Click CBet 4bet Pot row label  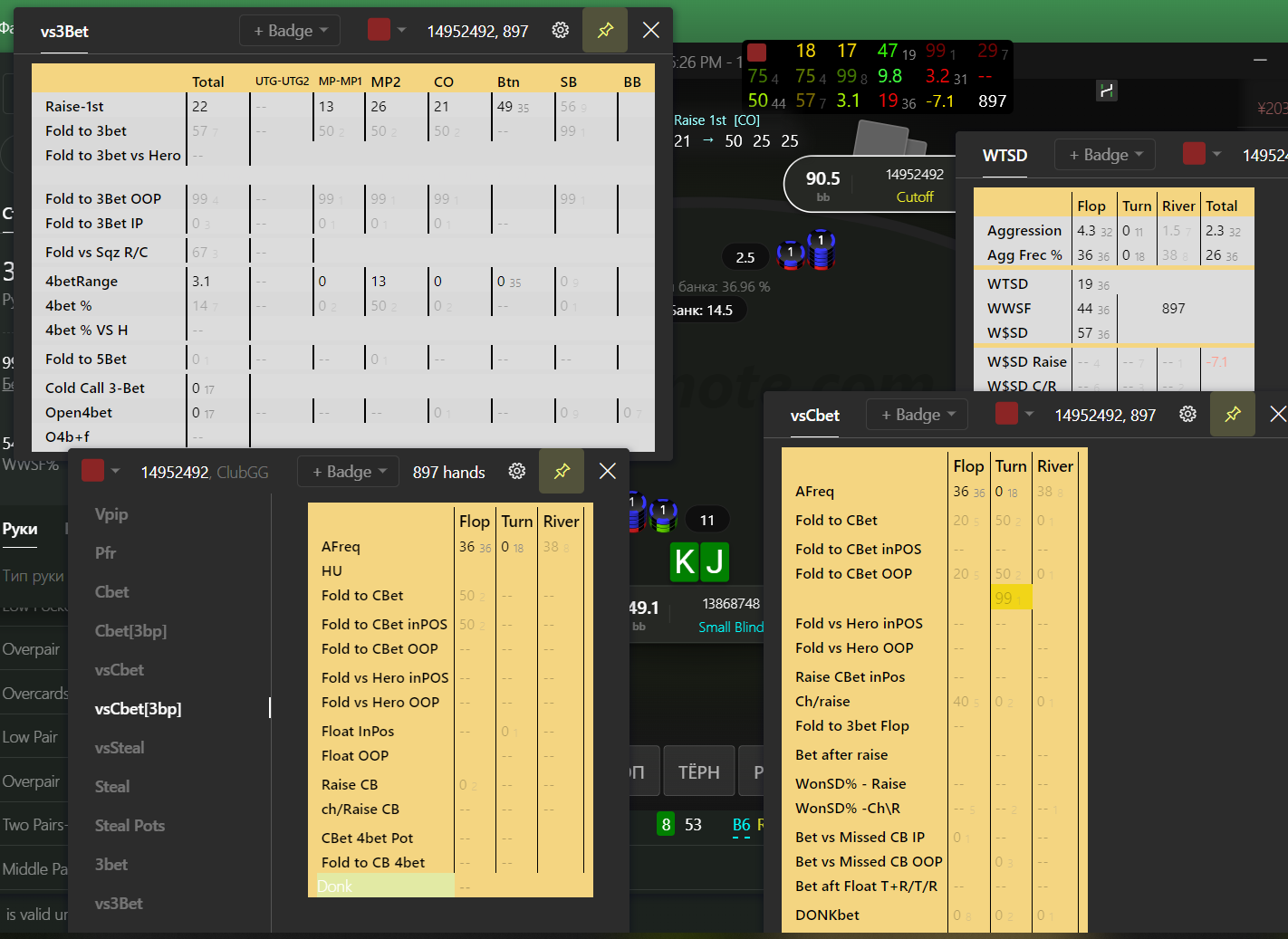tap(367, 838)
